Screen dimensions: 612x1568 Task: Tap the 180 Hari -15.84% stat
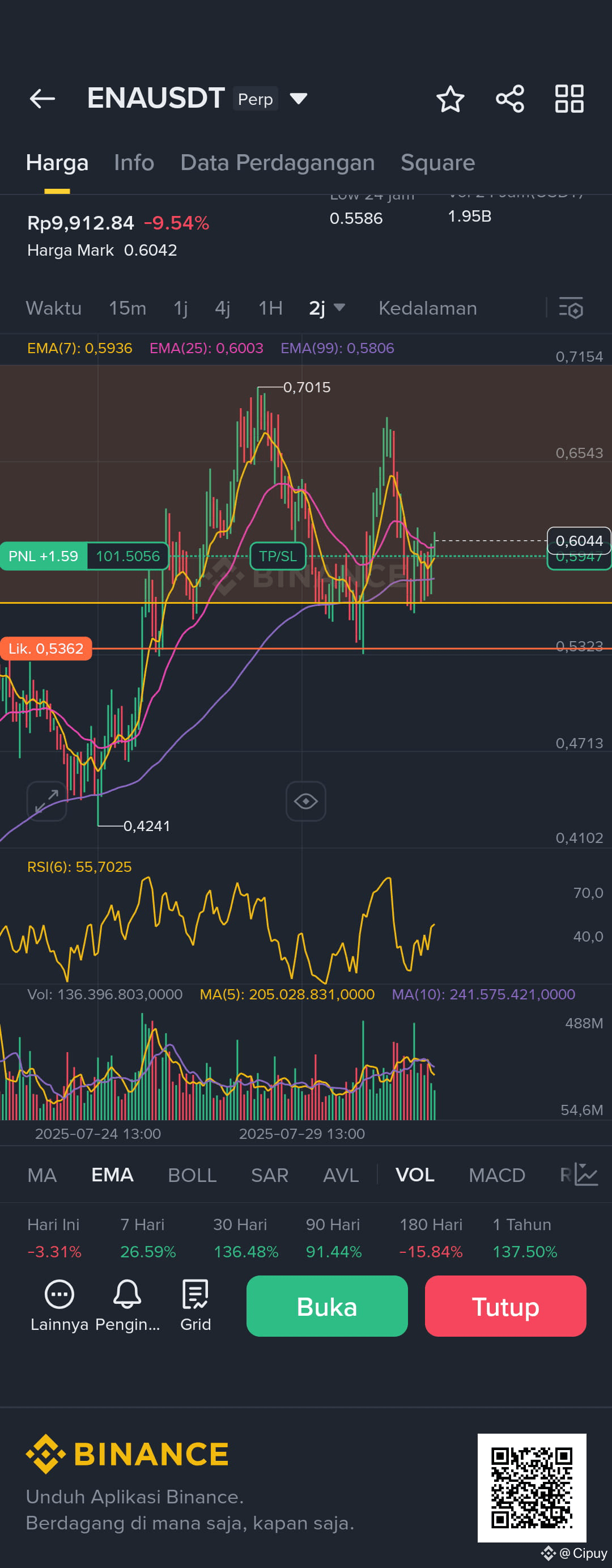coord(431,1238)
